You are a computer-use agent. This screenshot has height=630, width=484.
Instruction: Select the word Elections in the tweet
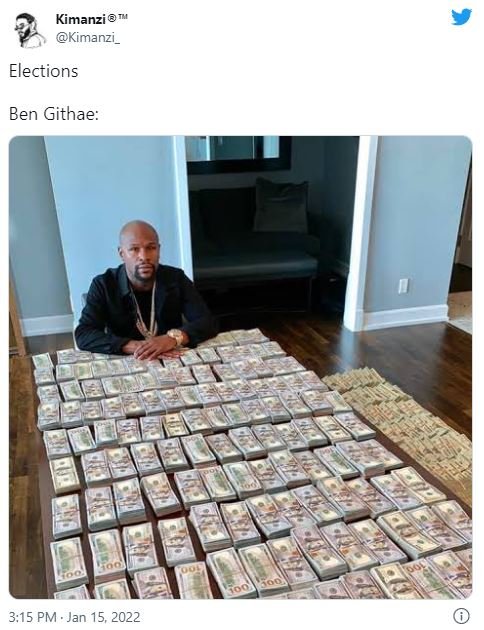pos(43,71)
